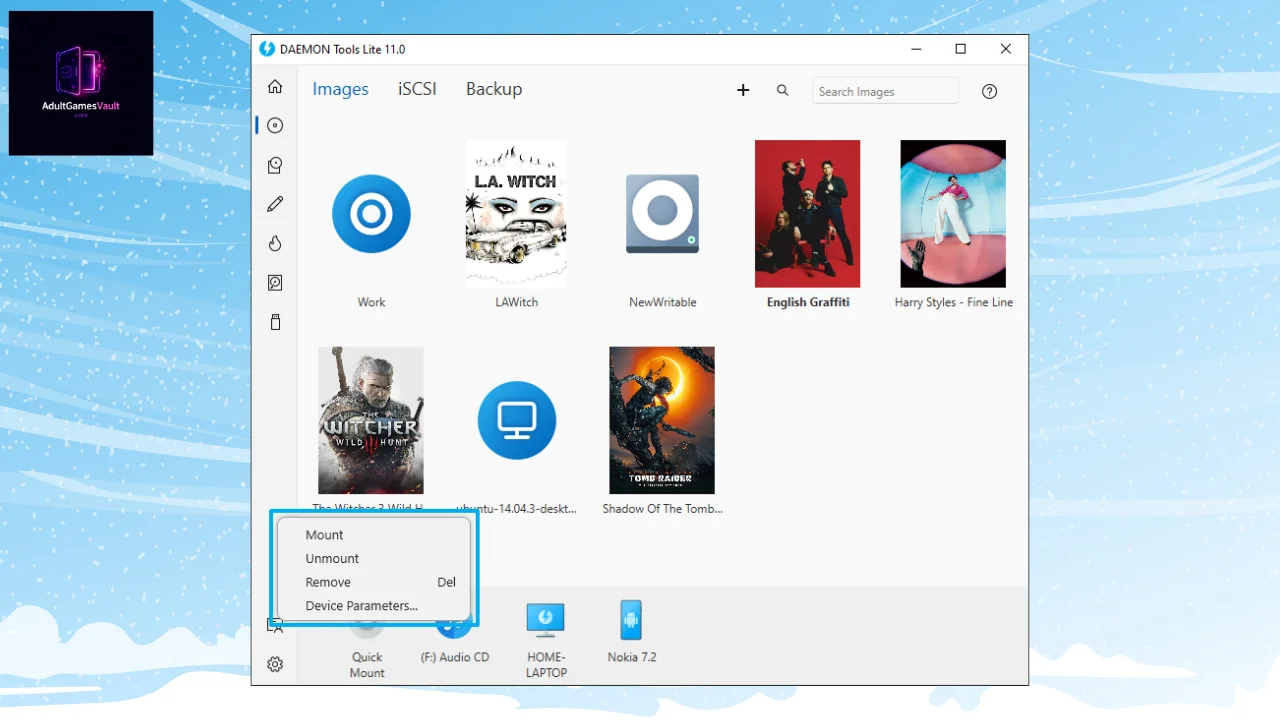Click the search magnifier icon
1280x720 pixels.
(783, 90)
